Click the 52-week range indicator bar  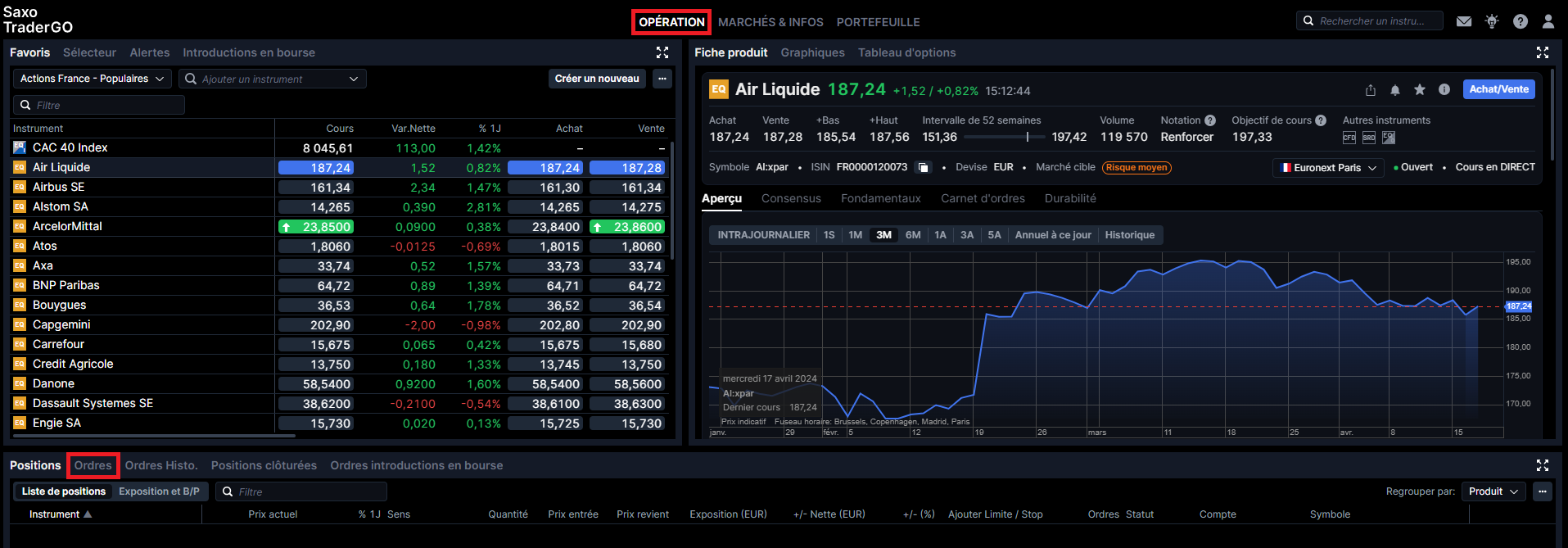click(x=1005, y=137)
